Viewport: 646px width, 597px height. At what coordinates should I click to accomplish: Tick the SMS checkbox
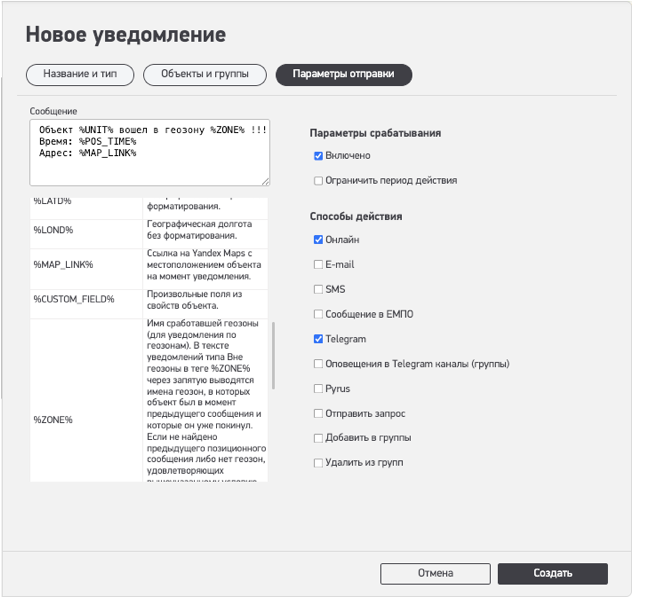coord(318,289)
